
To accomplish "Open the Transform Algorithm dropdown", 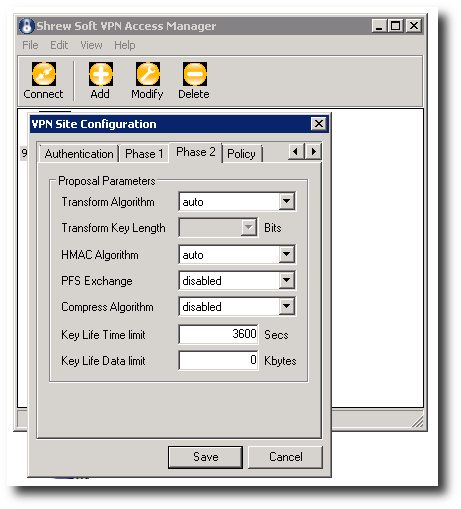I will click(x=286, y=201).
